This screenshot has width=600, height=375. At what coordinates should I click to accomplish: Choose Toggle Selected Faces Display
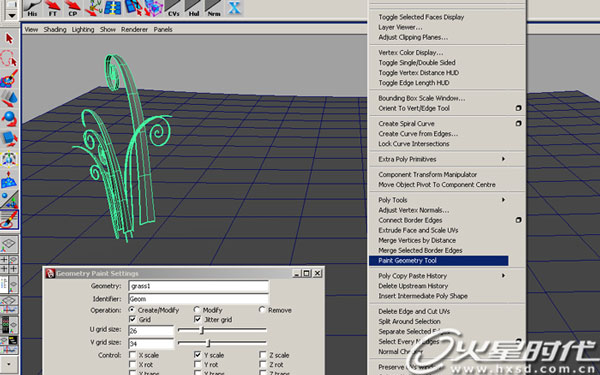(x=421, y=17)
